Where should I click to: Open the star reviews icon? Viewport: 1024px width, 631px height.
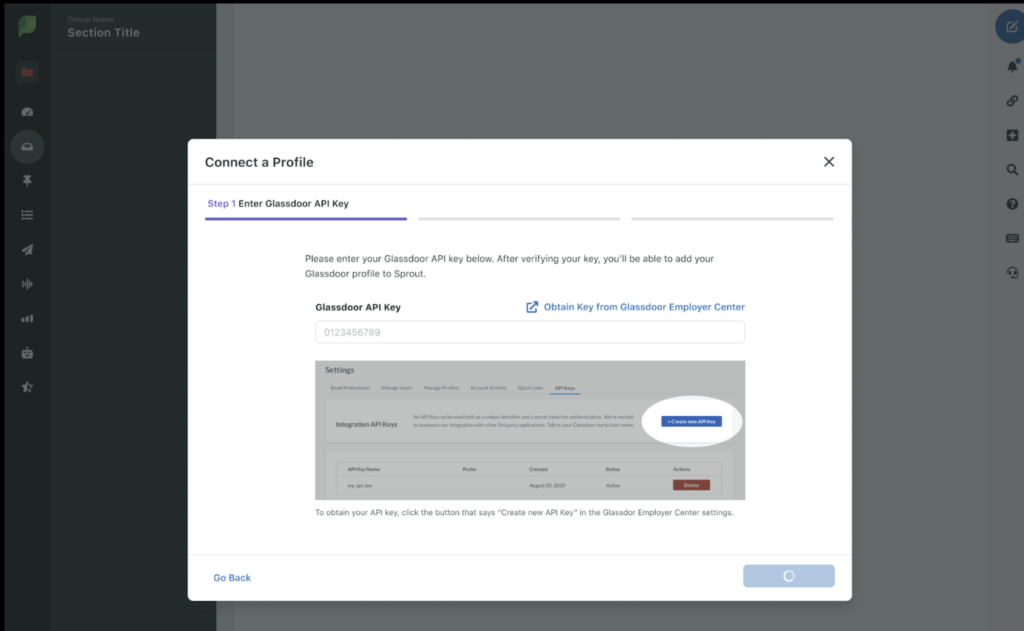tap(27, 387)
